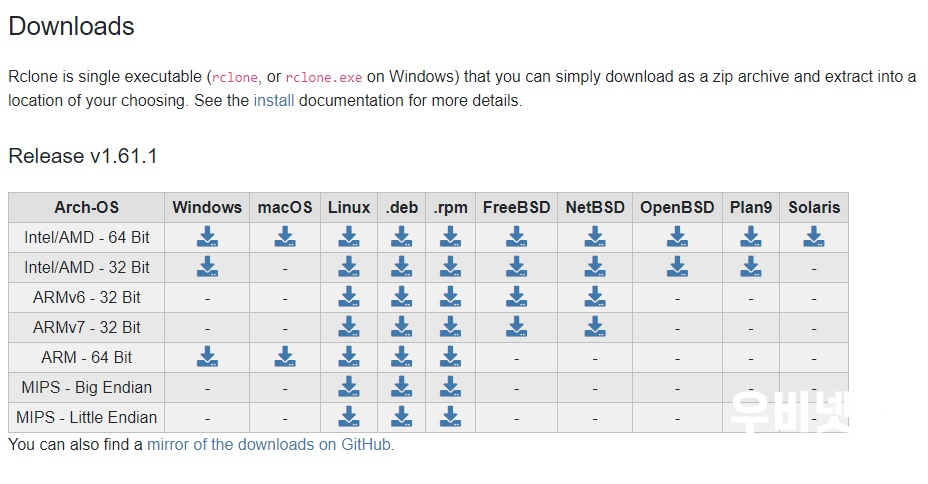
Task: Download FreeBSD Intel/AMD 32 Bit build
Action: click(x=517, y=267)
